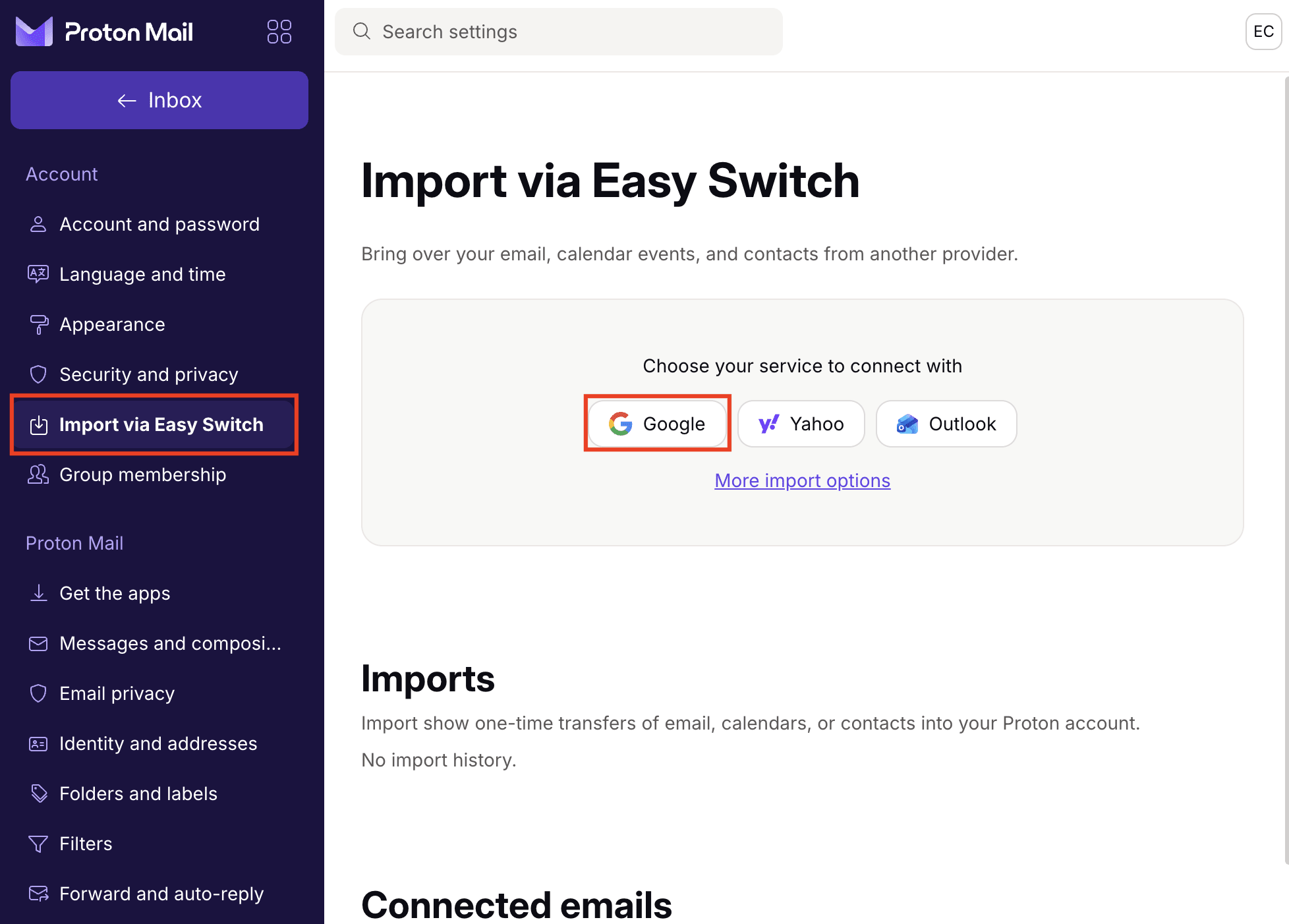Click the Import via Easy Switch icon
This screenshot has height=924, width=1289.
(x=38, y=424)
